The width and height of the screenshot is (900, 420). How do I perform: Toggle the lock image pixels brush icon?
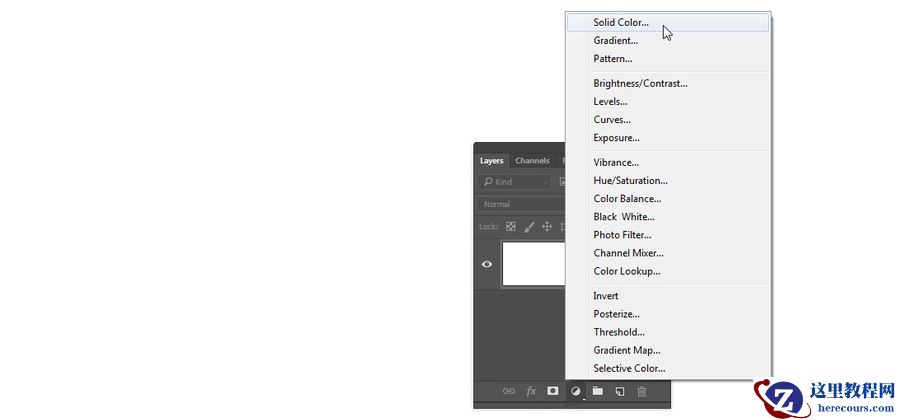pos(529,227)
